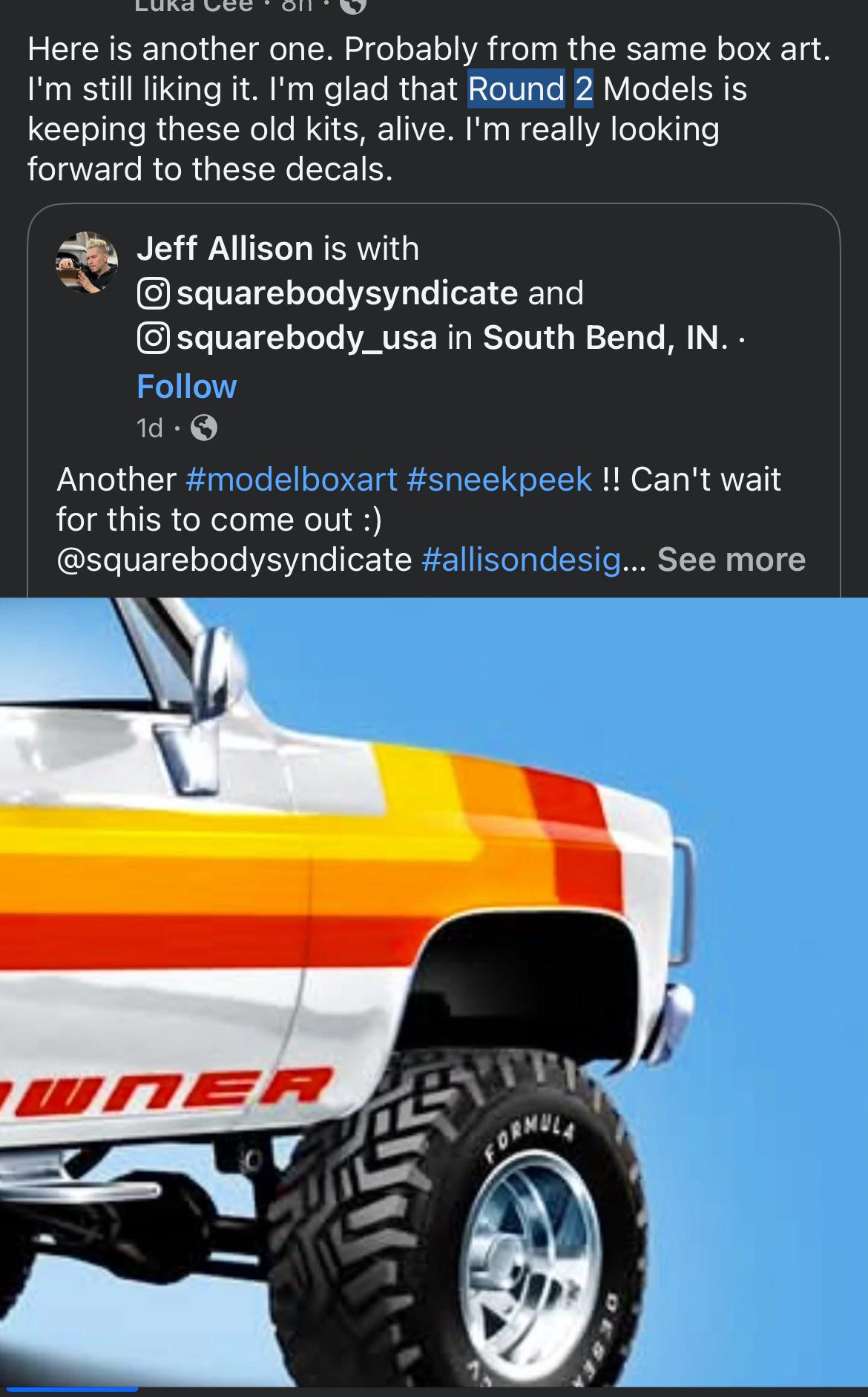Viewport: 868px width, 1397px height.
Task: Tap Luka Cee's post text about decals
Action: tap(429, 109)
